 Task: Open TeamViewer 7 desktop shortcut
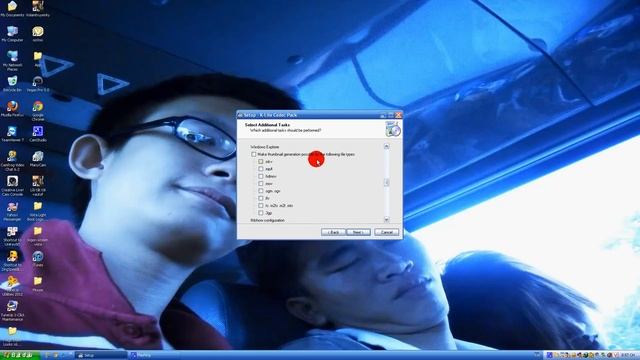click(x=12, y=134)
